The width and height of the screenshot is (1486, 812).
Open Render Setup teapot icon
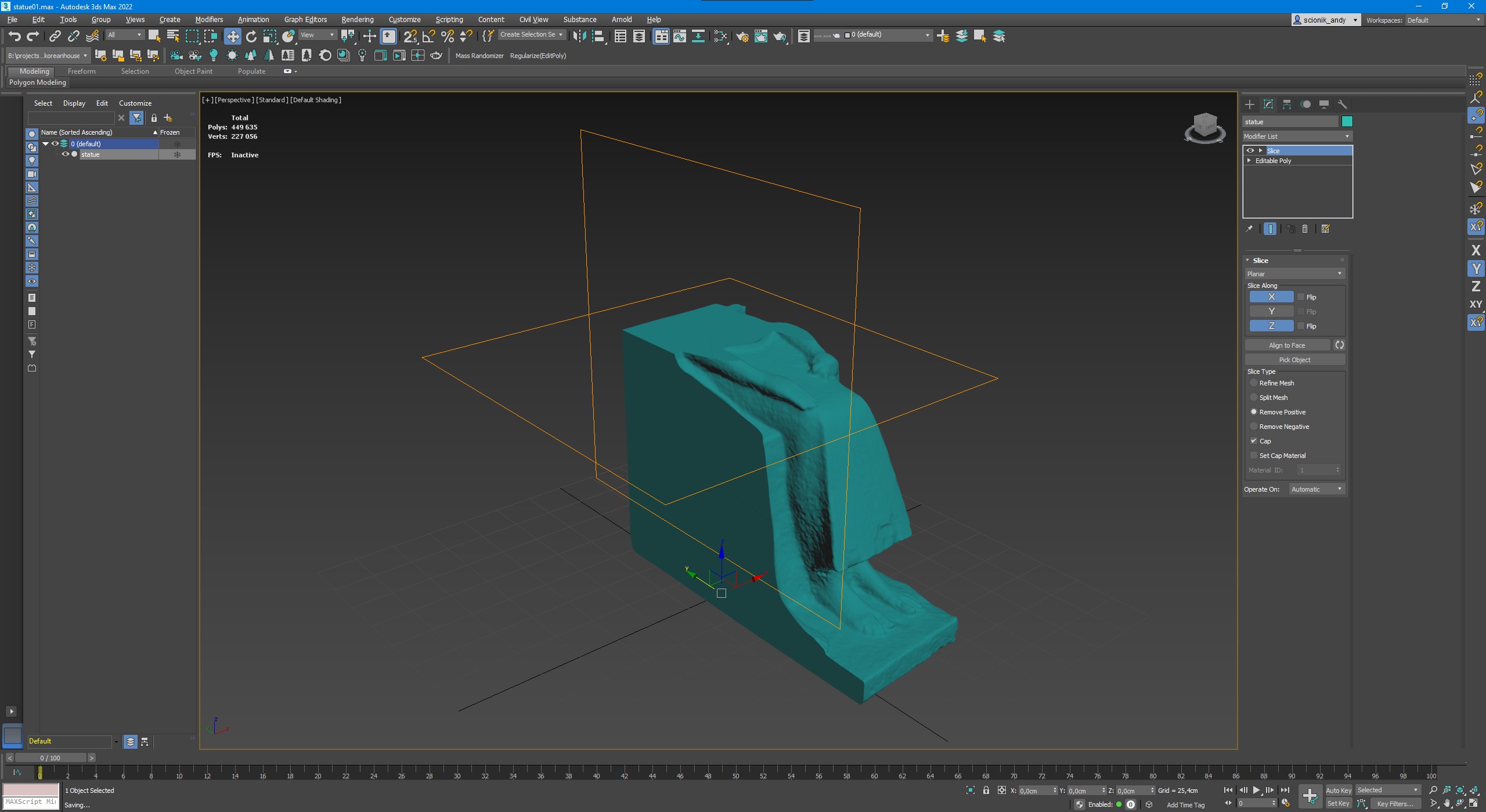[x=742, y=36]
